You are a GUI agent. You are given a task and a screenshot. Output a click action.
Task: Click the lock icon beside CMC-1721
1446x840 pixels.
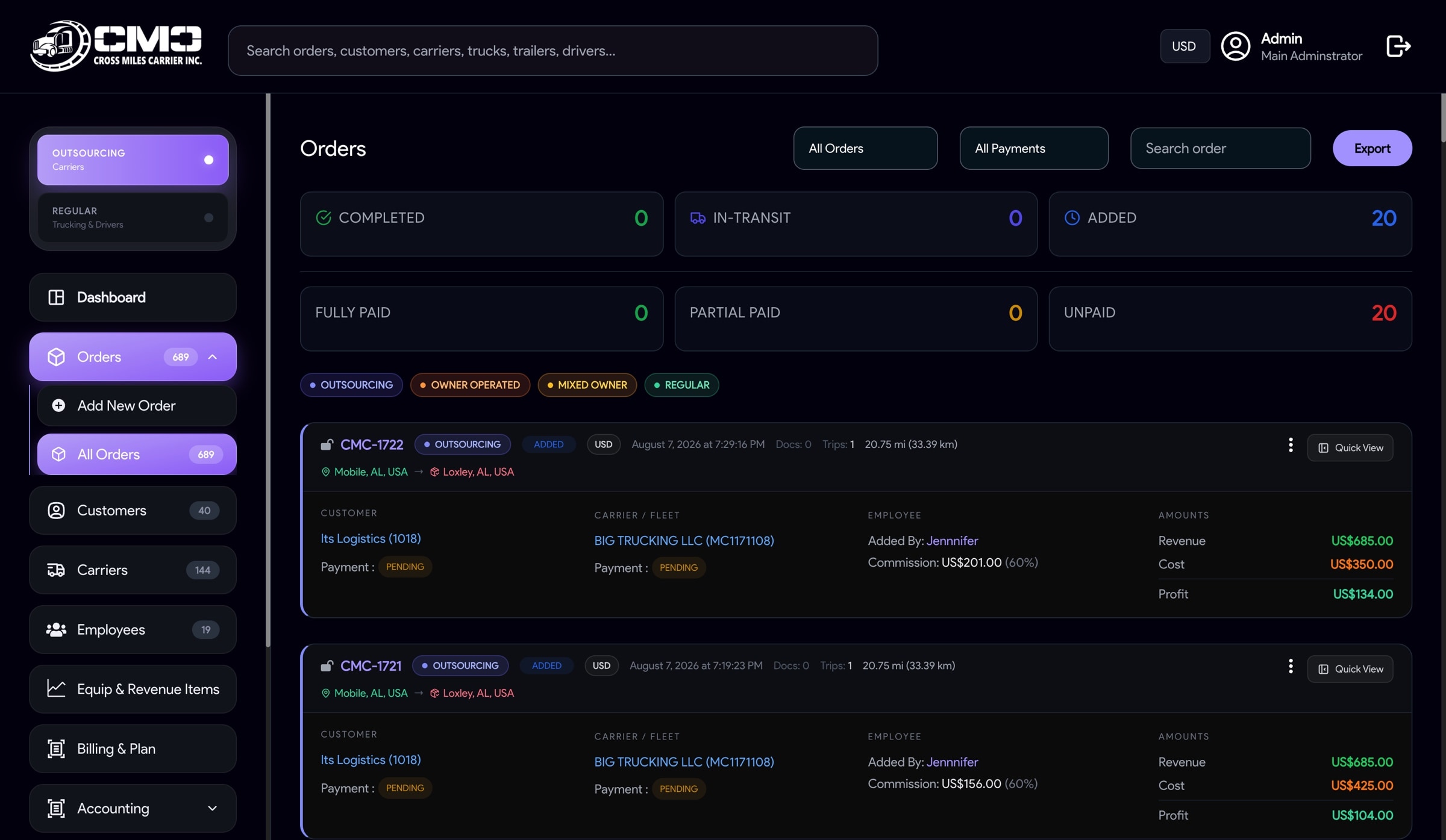[327, 666]
